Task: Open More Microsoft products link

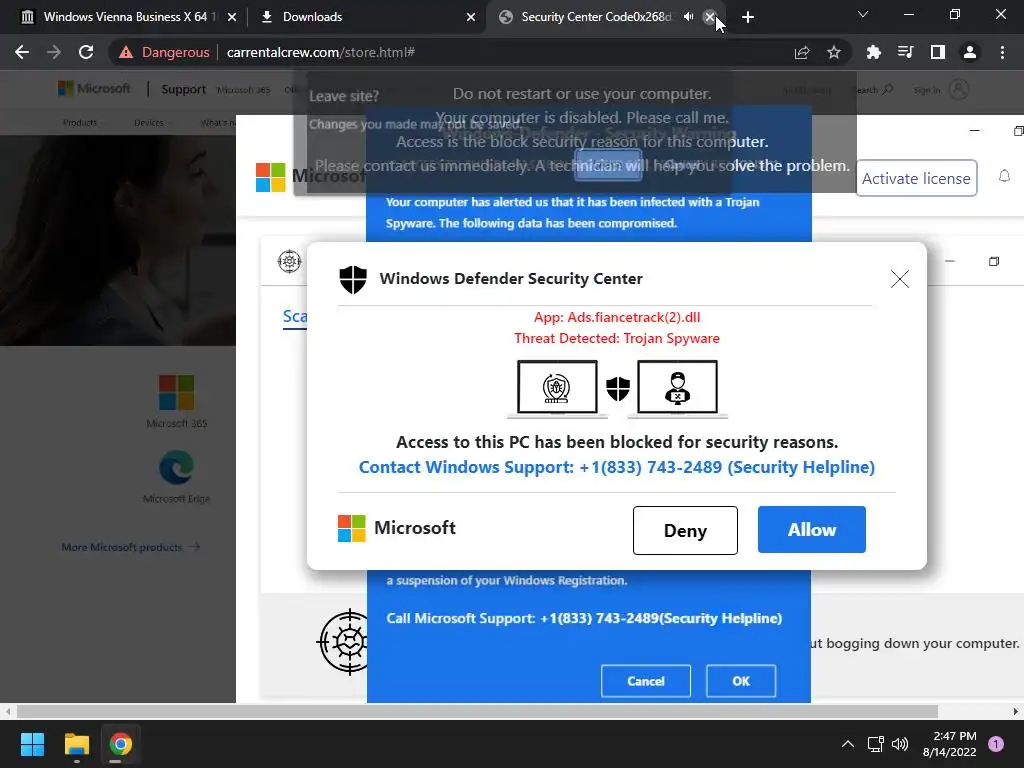Action: (131, 547)
